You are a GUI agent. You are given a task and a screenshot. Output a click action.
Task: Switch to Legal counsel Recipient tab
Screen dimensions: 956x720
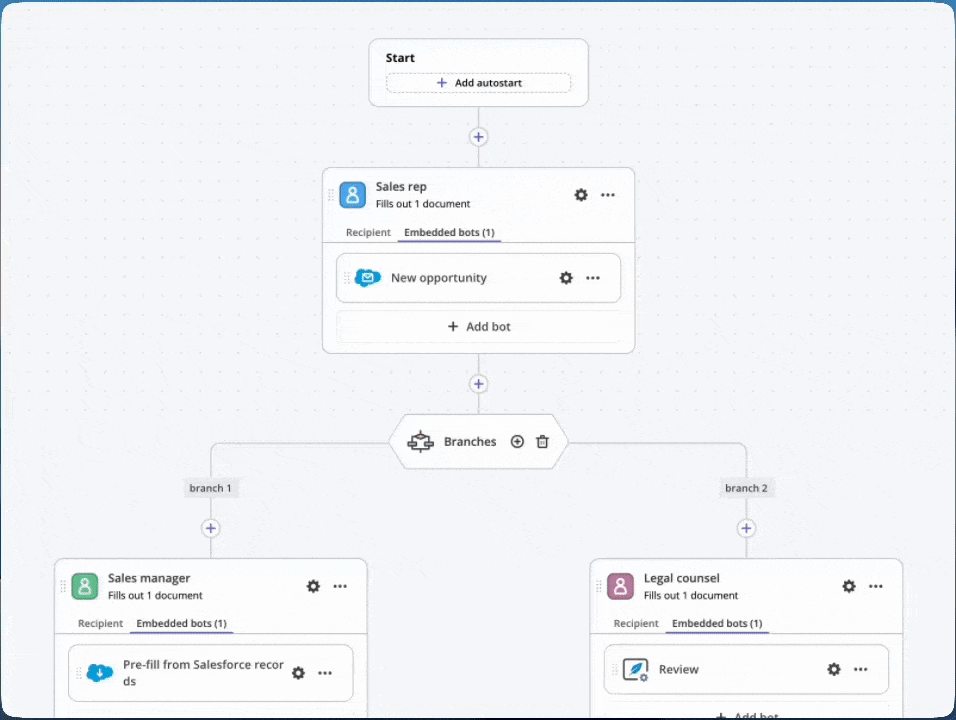[636, 624]
